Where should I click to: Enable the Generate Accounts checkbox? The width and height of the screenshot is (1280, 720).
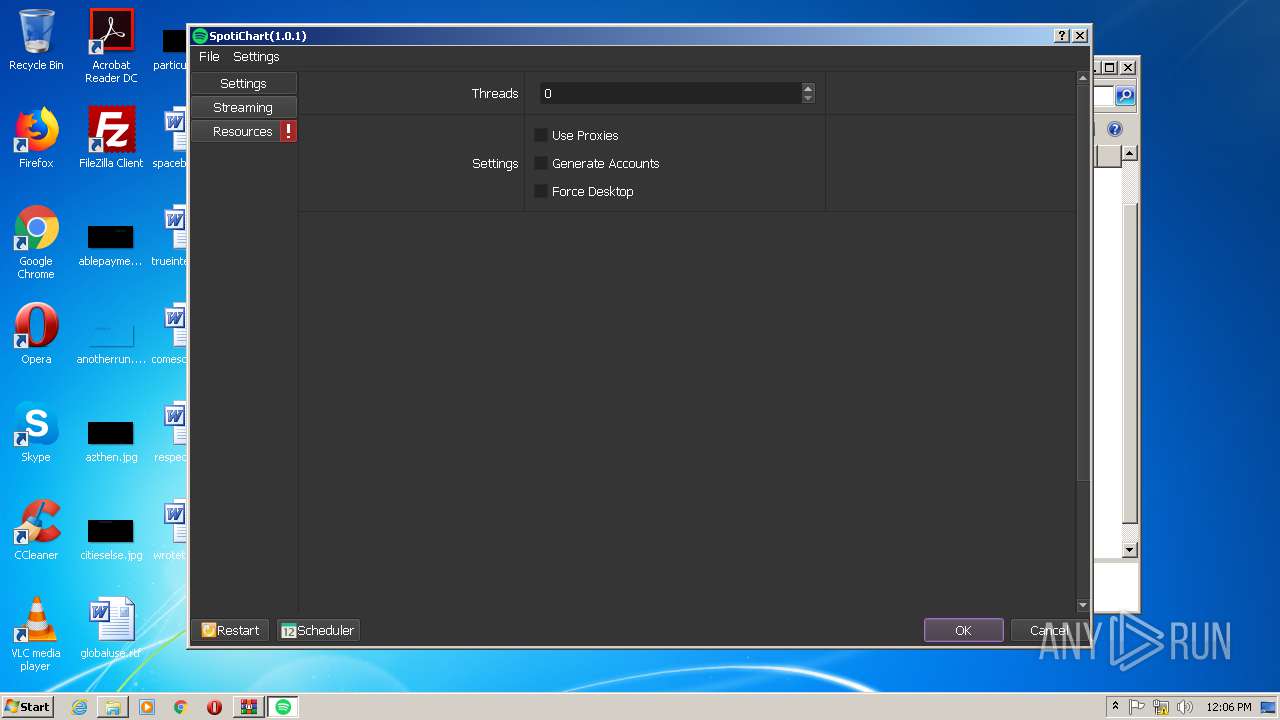(541, 163)
